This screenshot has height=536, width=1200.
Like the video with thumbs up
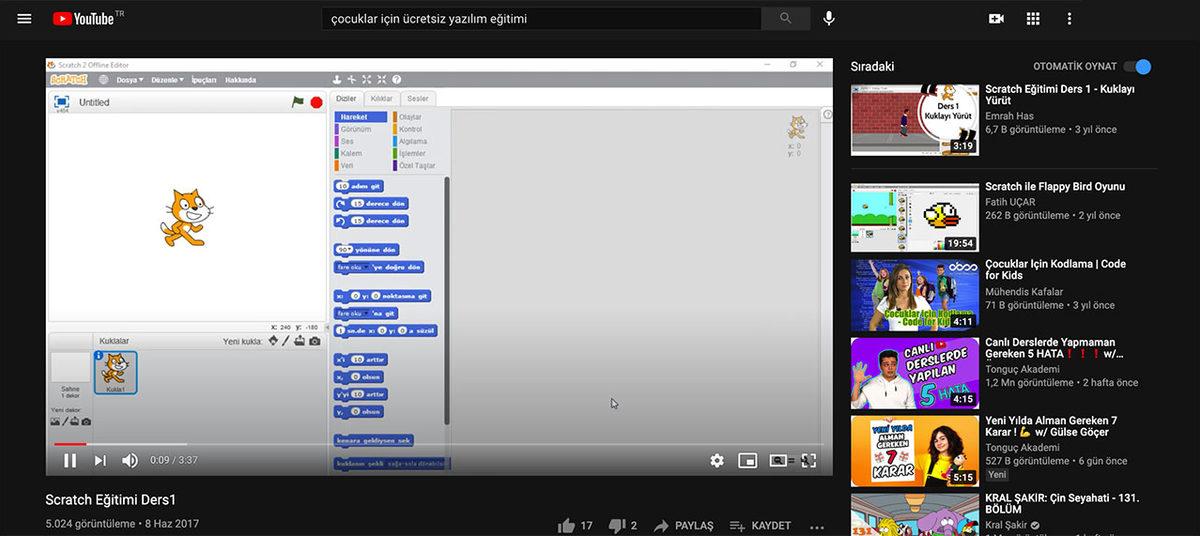(567, 525)
